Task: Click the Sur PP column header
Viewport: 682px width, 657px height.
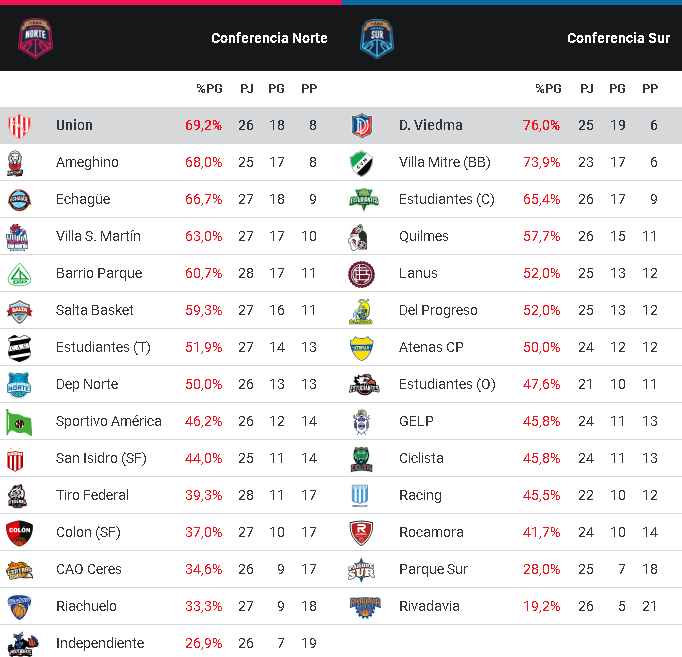Action: click(650, 89)
